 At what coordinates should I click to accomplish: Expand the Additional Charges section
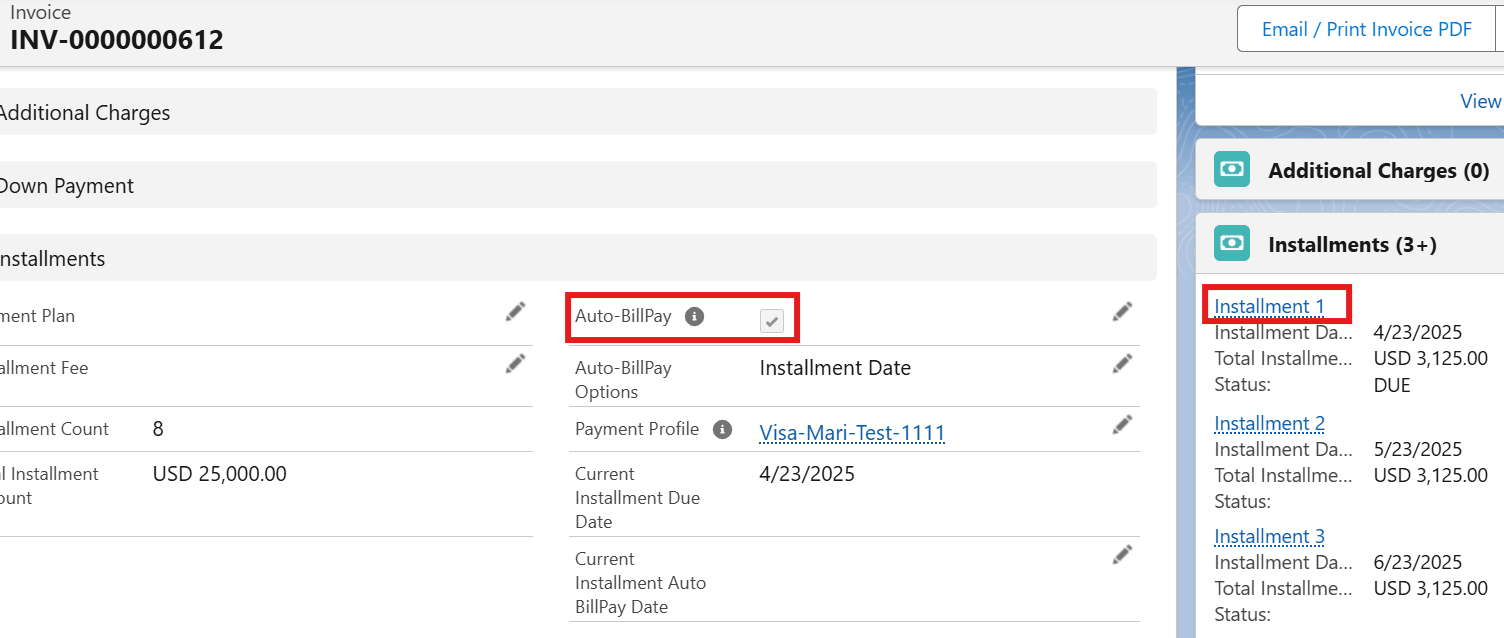pyautogui.click(x=85, y=113)
